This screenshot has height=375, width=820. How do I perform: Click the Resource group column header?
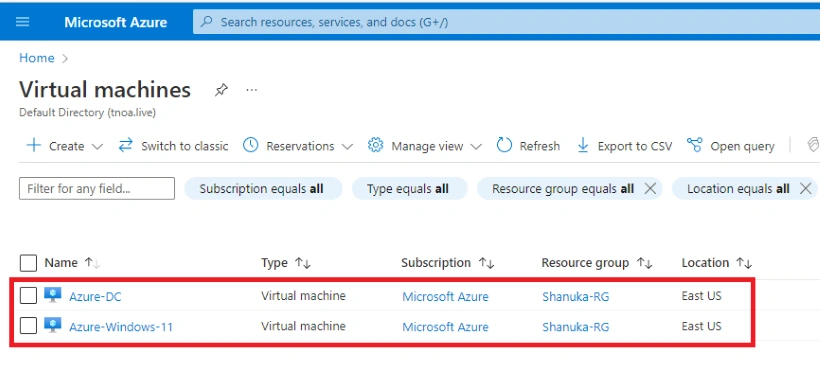[x=585, y=263]
